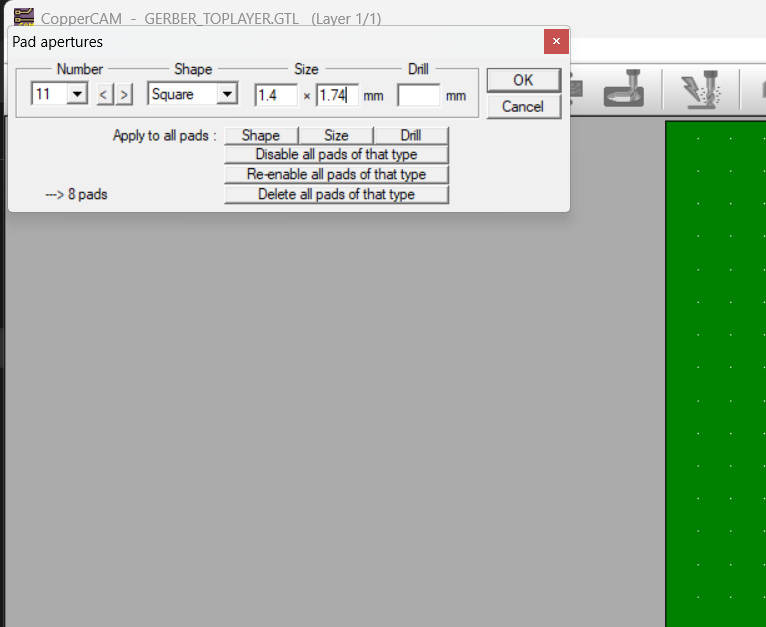Image resolution: width=766 pixels, height=627 pixels.
Task: Click the CopperCAM application icon in the title bar
Action: [23, 17]
